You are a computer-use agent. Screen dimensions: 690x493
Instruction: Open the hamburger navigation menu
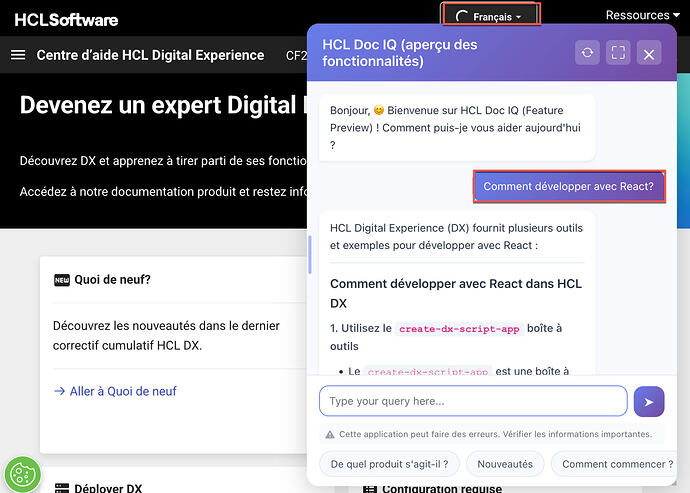pyautogui.click(x=18, y=55)
